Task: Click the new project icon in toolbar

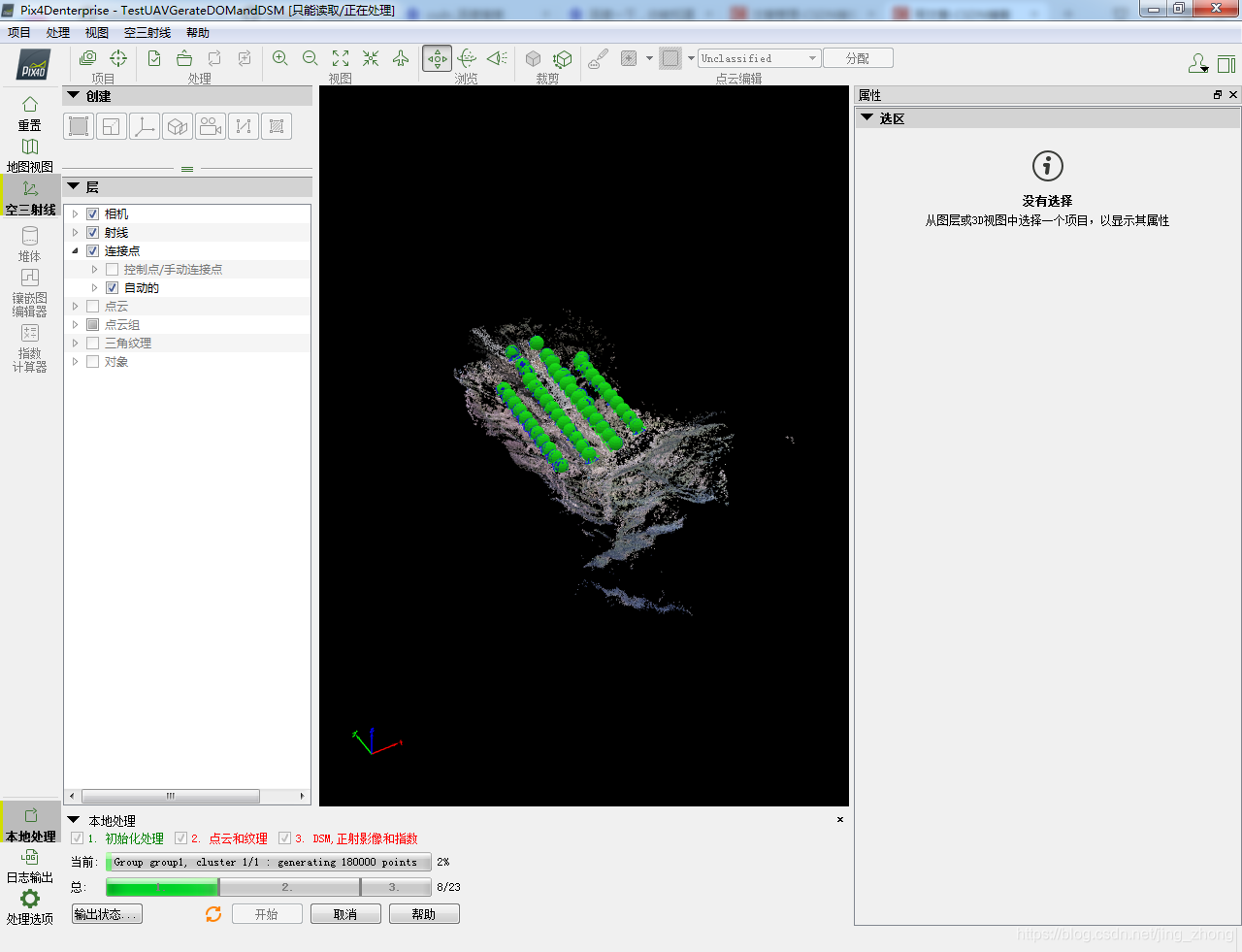Action: point(88,58)
